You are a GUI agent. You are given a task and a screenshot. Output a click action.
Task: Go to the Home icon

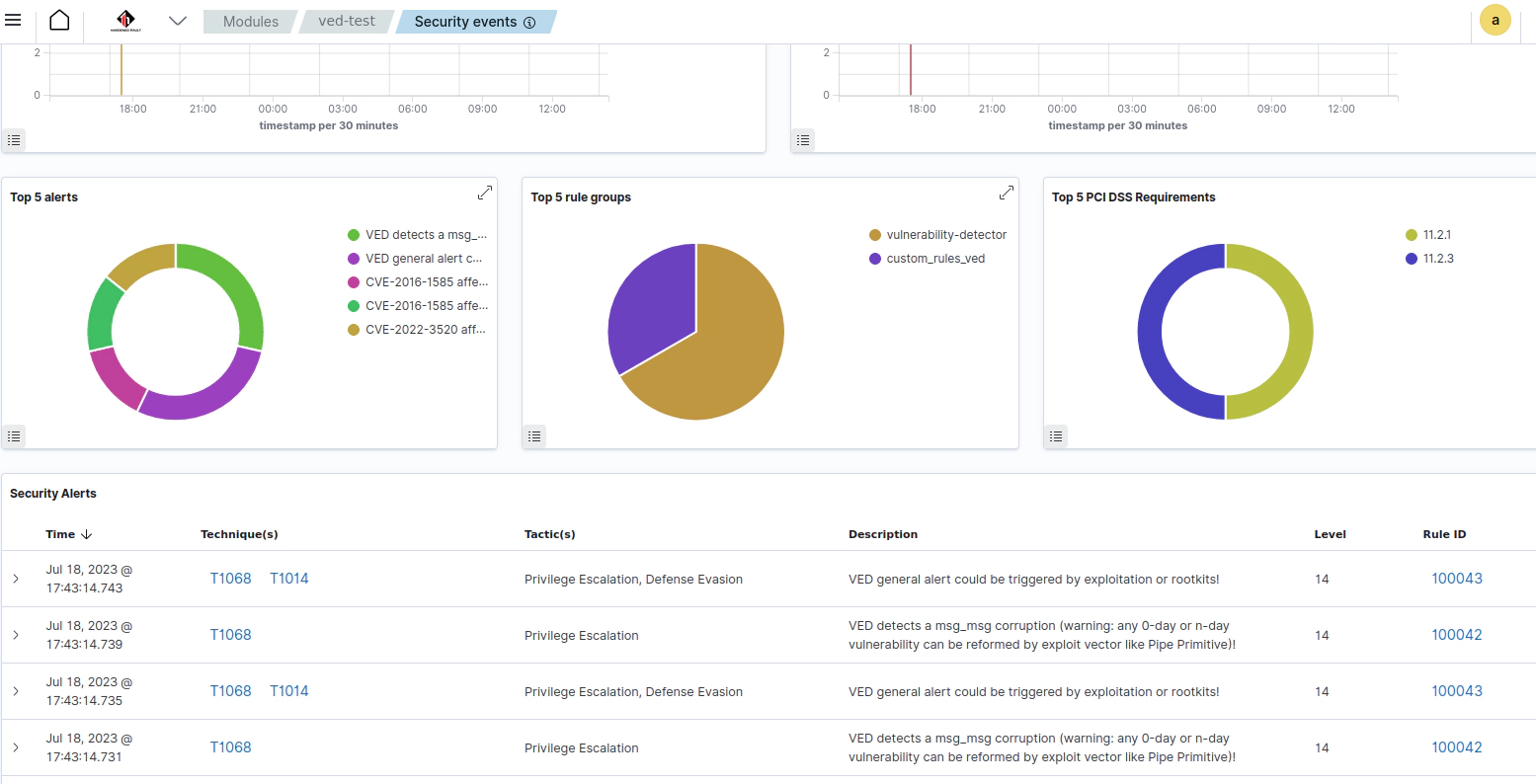(59, 20)
